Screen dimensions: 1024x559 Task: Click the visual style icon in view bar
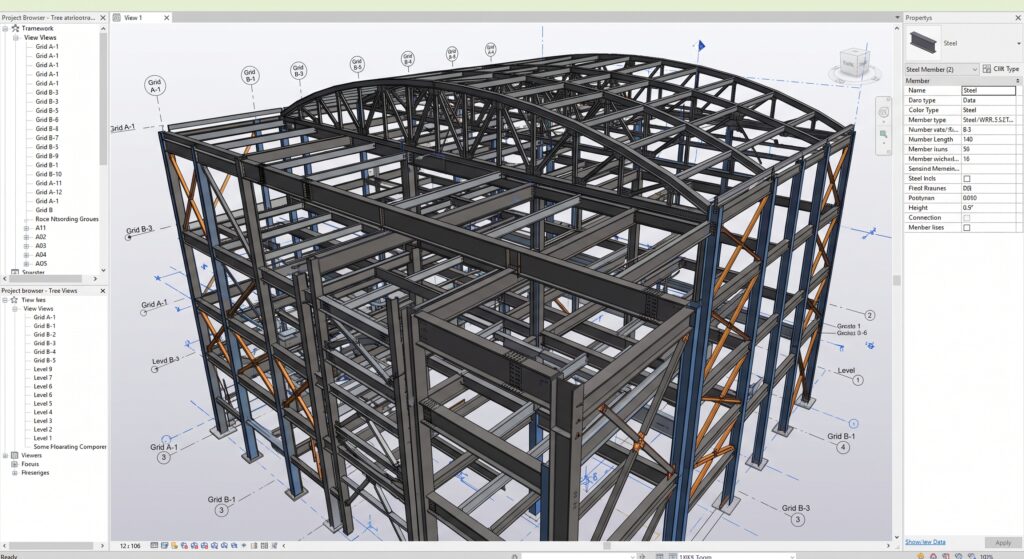pyautogui.click(x=165, y=545)
